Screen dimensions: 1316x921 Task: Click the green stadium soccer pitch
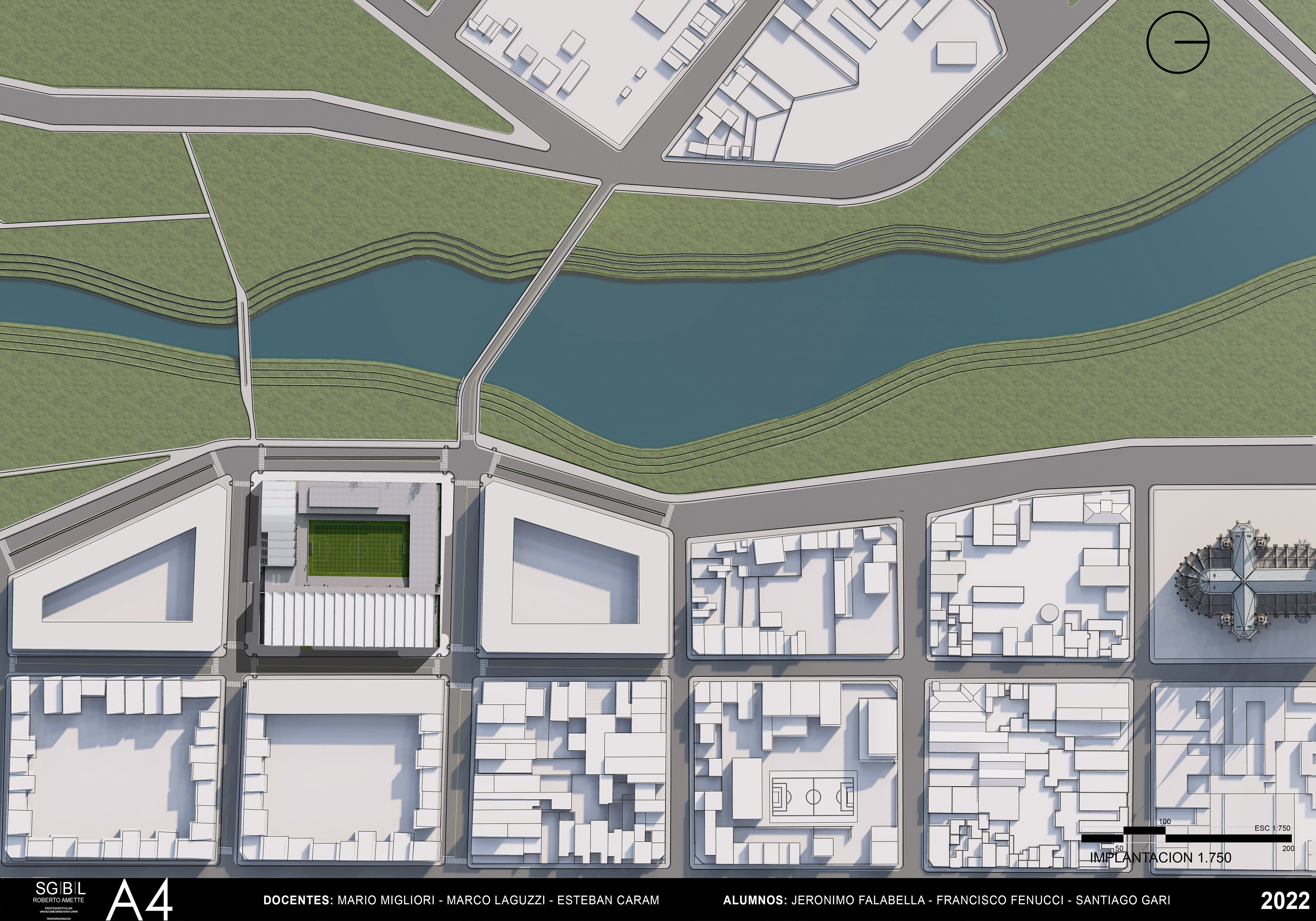point(359,548)
